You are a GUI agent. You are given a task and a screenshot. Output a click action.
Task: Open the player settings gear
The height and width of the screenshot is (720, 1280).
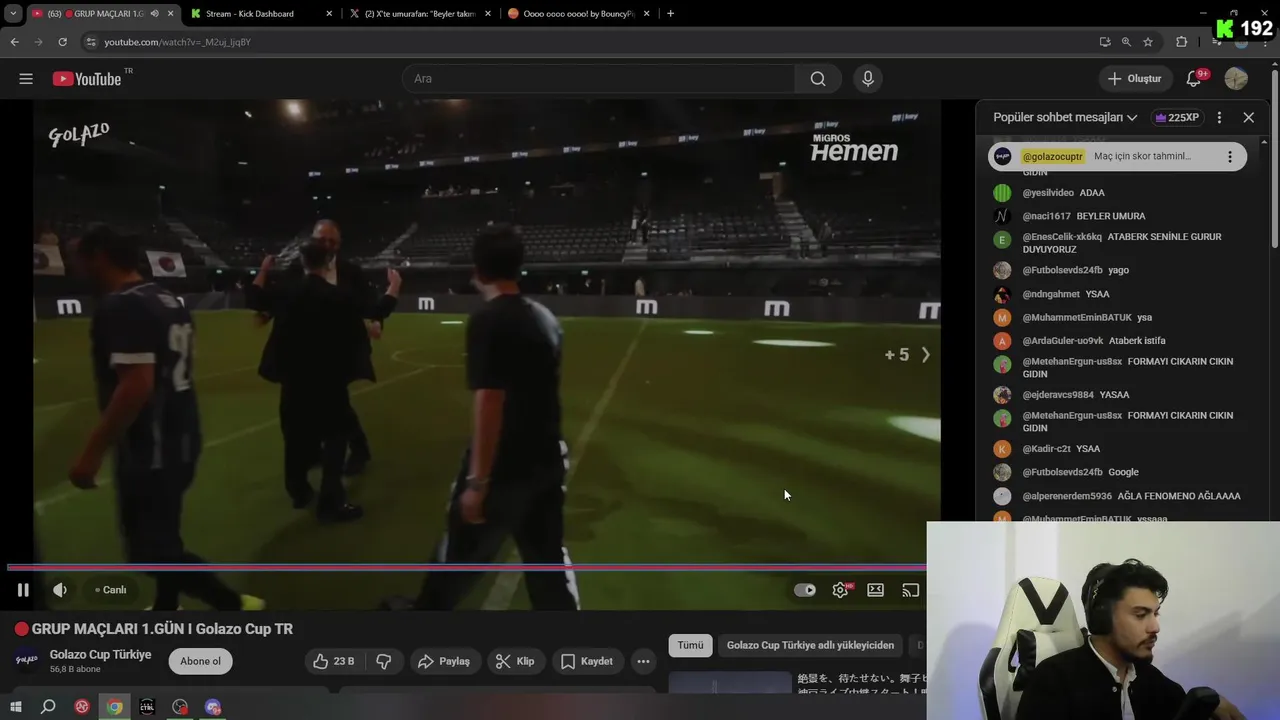click(x=840, y=590)
